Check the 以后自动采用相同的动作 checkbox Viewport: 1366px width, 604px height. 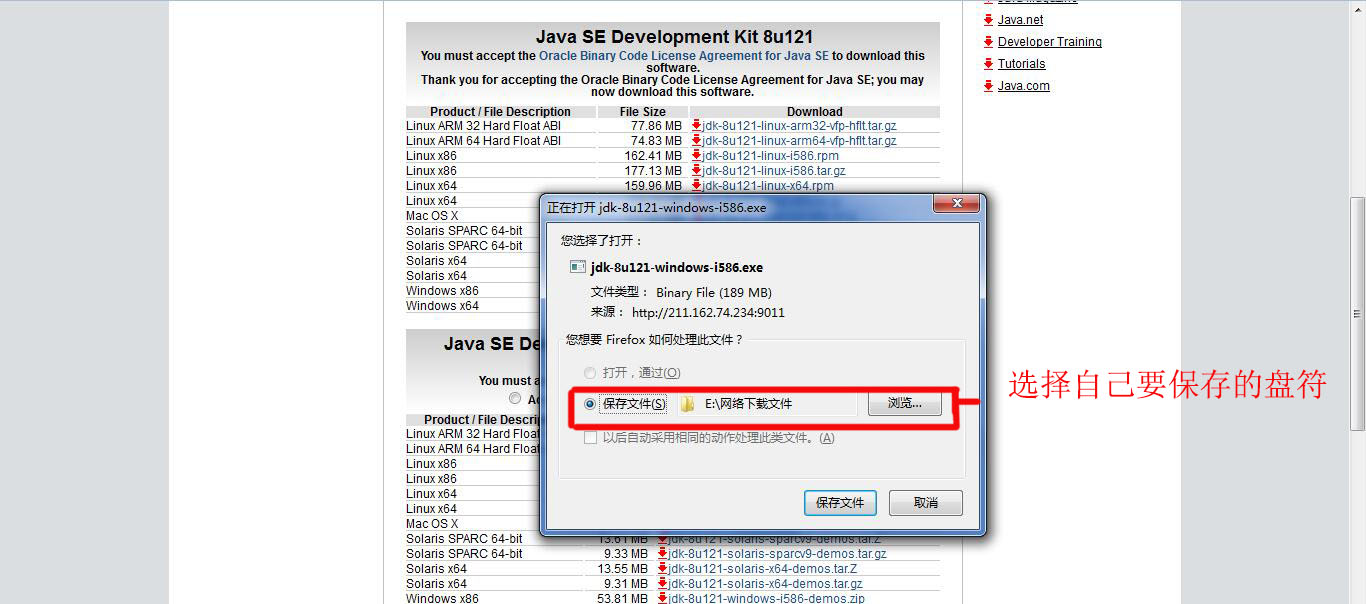pyautogui.click(x=590, y=436)
